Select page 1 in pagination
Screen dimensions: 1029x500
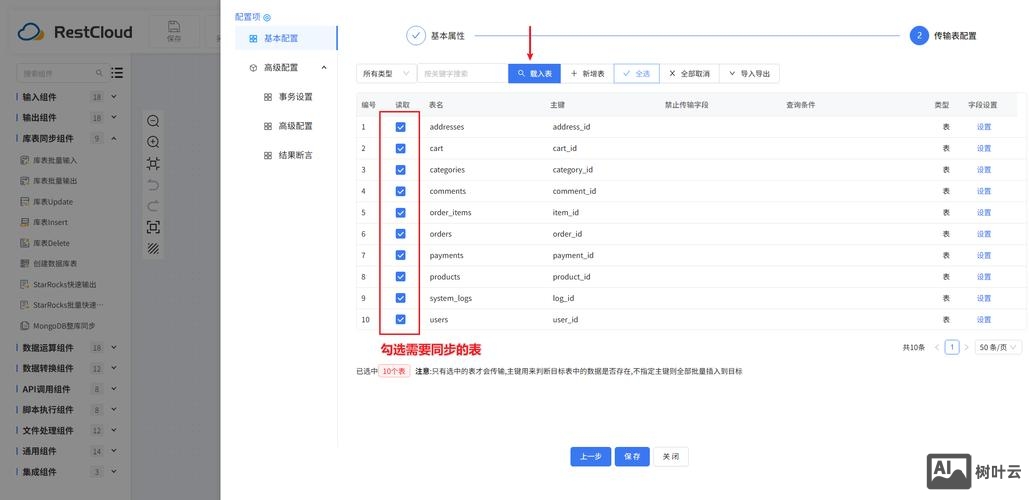coord(952,347)
